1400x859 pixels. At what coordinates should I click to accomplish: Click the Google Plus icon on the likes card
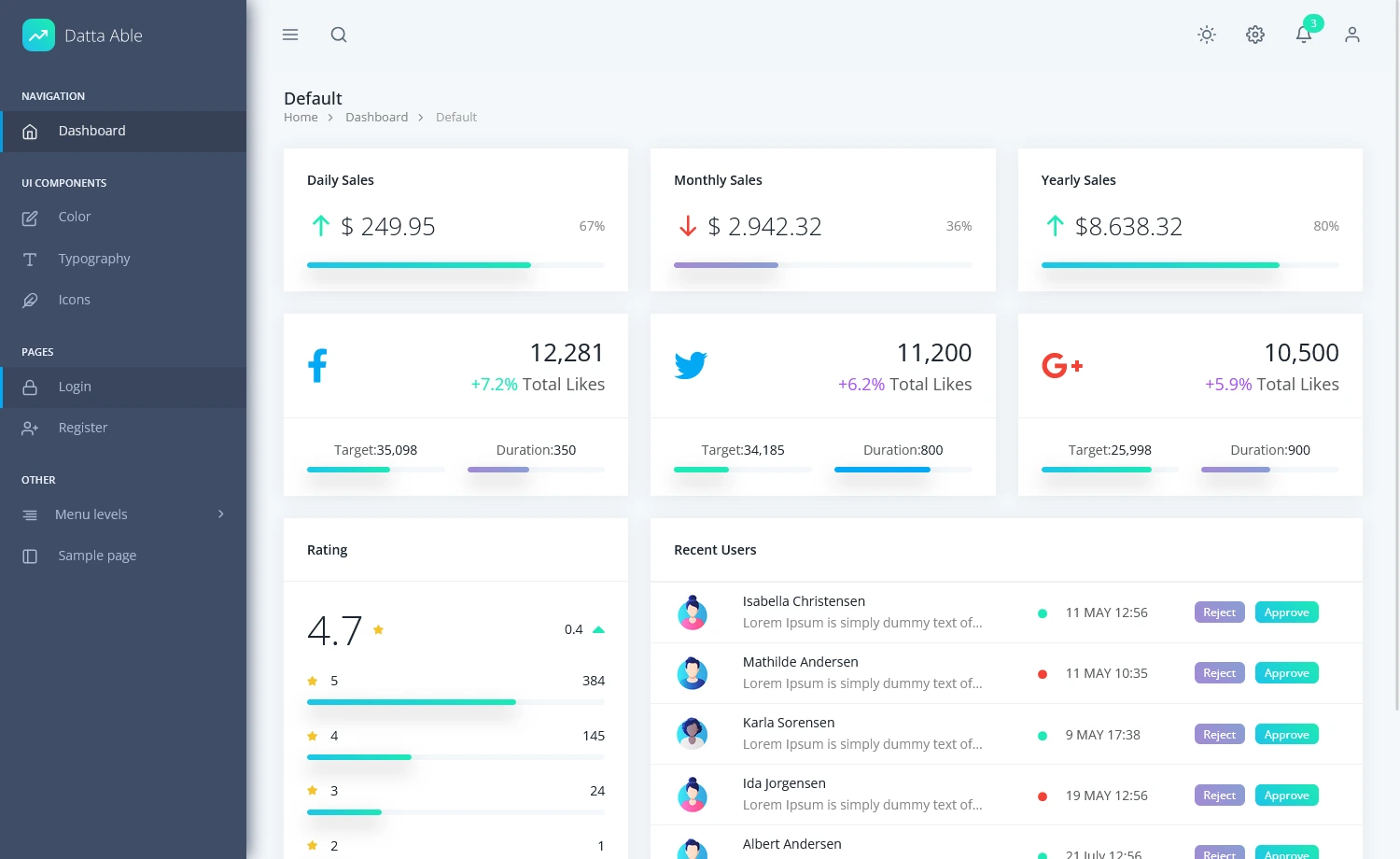pyautogui.click(x=1060, y=364)
